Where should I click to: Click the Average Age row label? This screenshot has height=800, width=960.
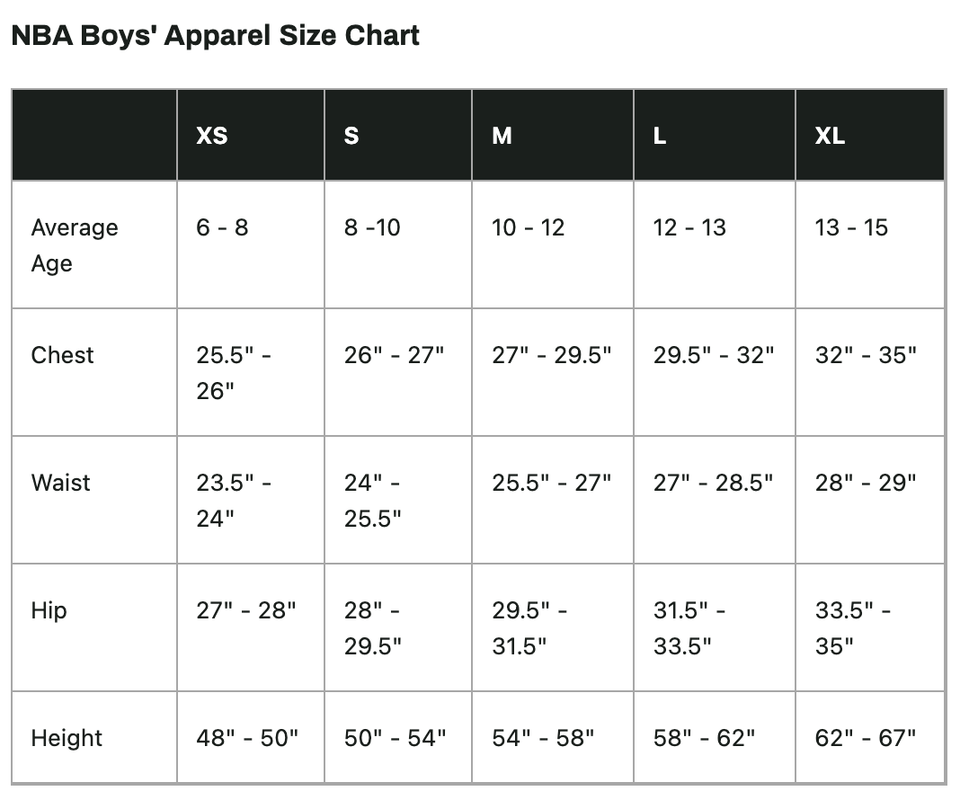75,245
